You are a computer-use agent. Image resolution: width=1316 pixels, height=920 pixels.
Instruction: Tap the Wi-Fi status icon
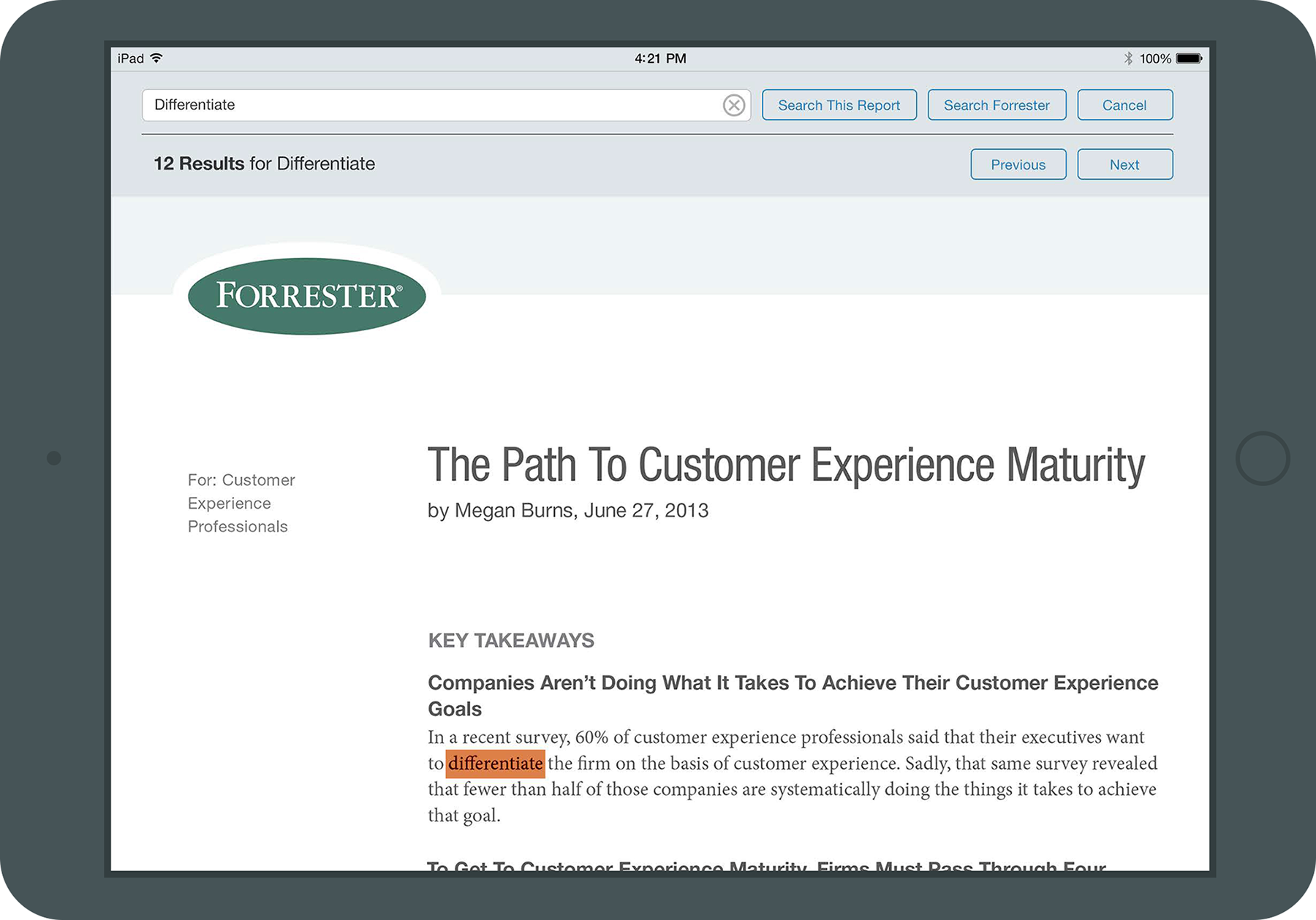click(x=156, y=58)
